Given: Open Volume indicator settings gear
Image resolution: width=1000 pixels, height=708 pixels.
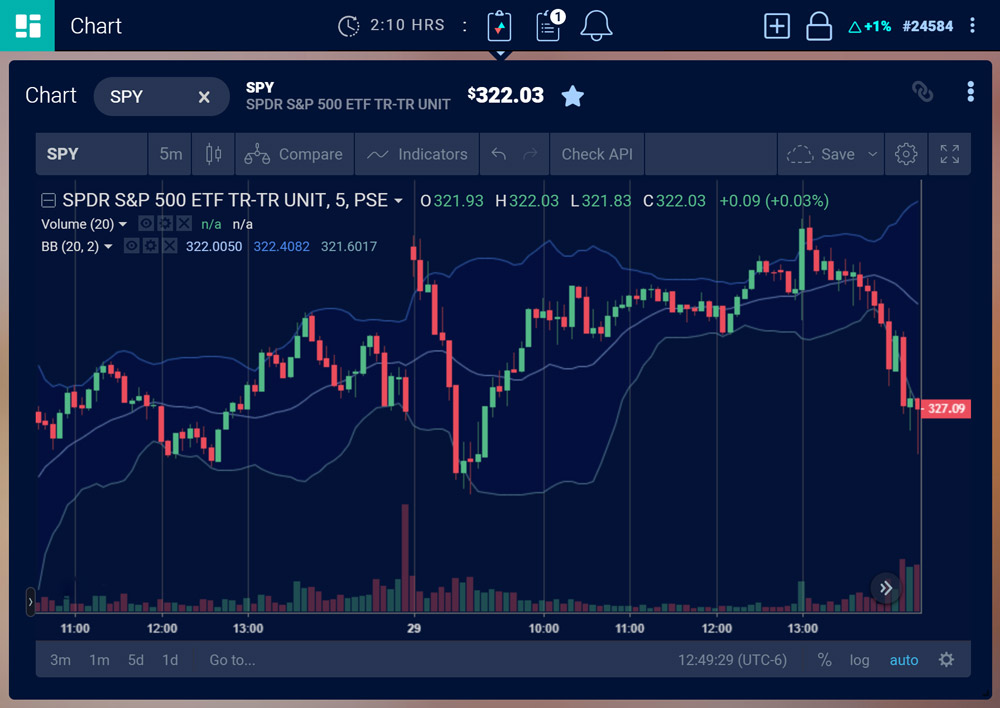Looking at the screenshot, I should [x=165, y=223].
